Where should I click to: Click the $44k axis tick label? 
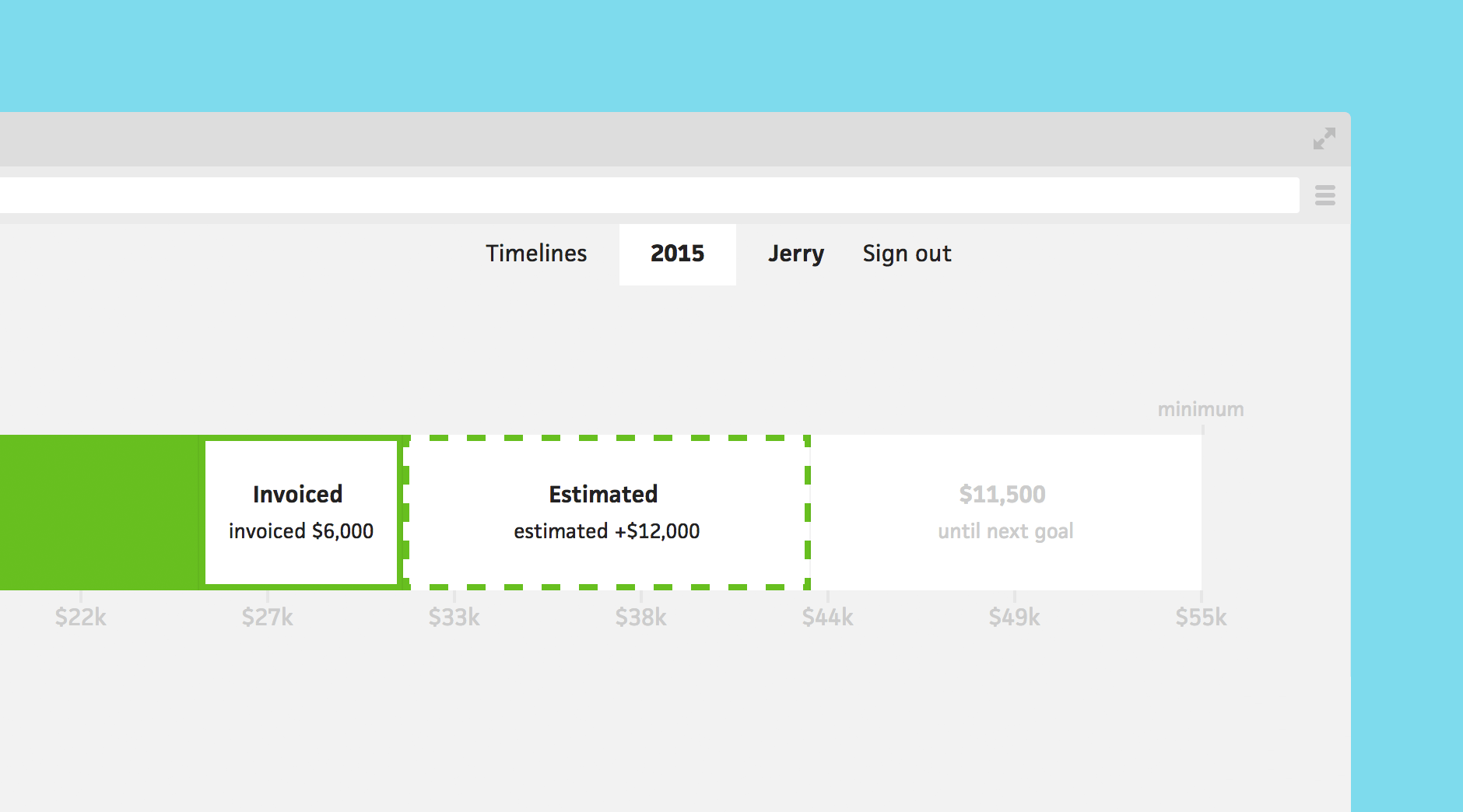pyautogui.click(x=828, y=618)
